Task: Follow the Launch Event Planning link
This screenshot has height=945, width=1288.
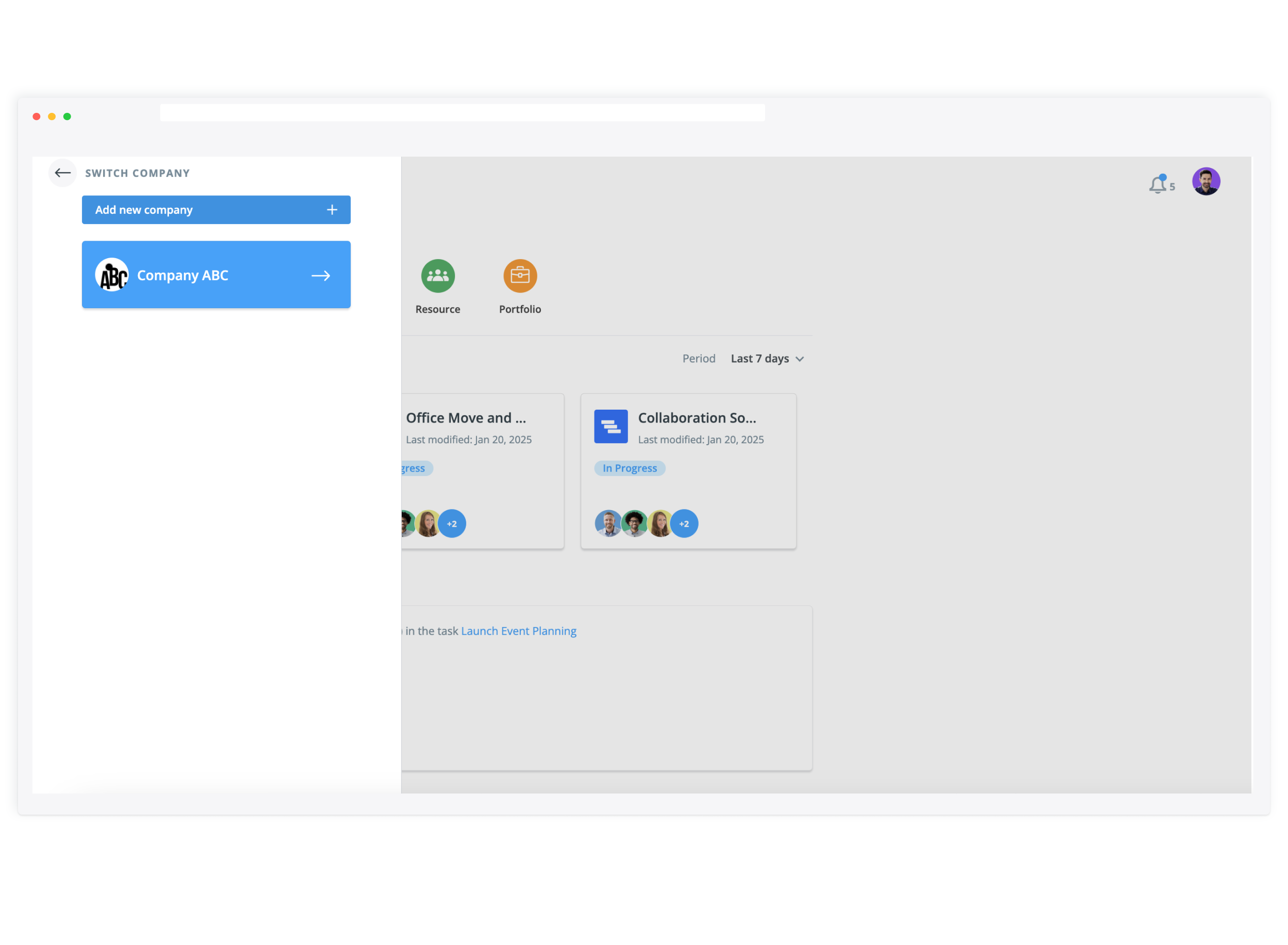Action: coord(518,631)
